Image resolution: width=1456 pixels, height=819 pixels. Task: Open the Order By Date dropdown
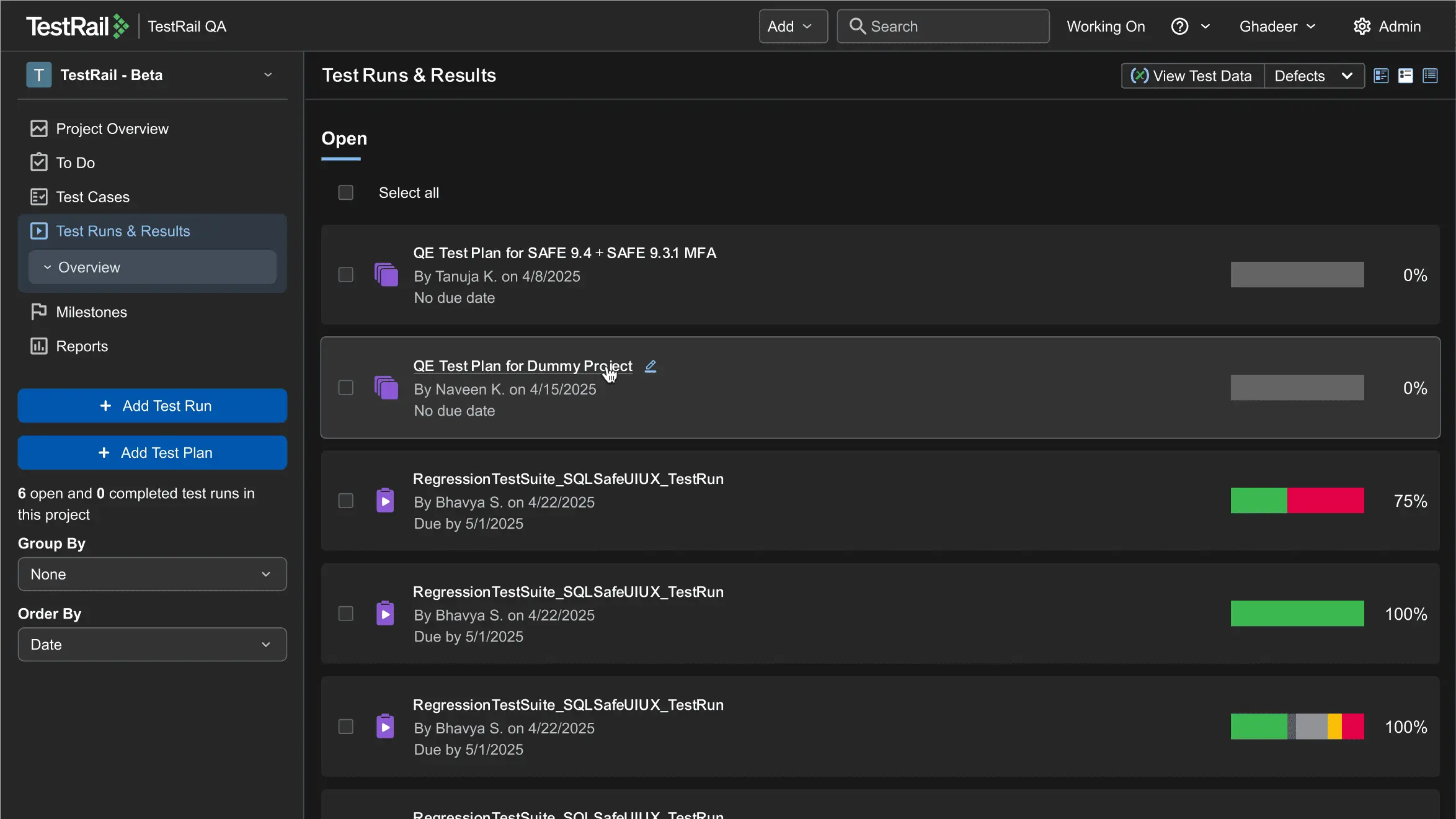[x=153, y=644]
